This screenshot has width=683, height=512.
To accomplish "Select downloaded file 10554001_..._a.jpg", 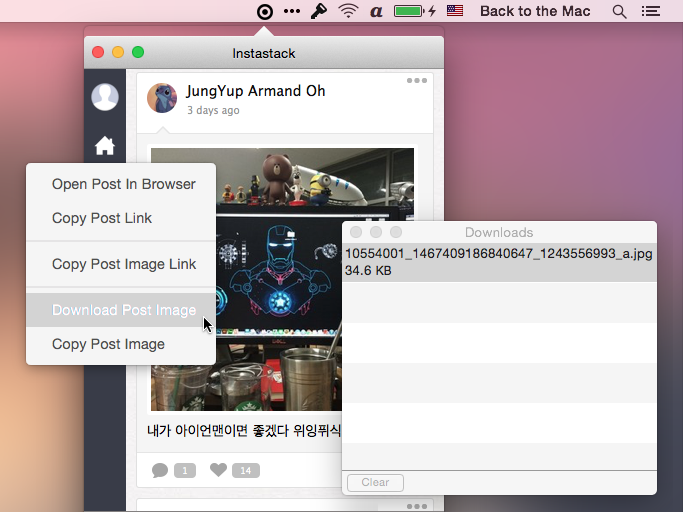I will pyautogui.click(x=499, y=262).
